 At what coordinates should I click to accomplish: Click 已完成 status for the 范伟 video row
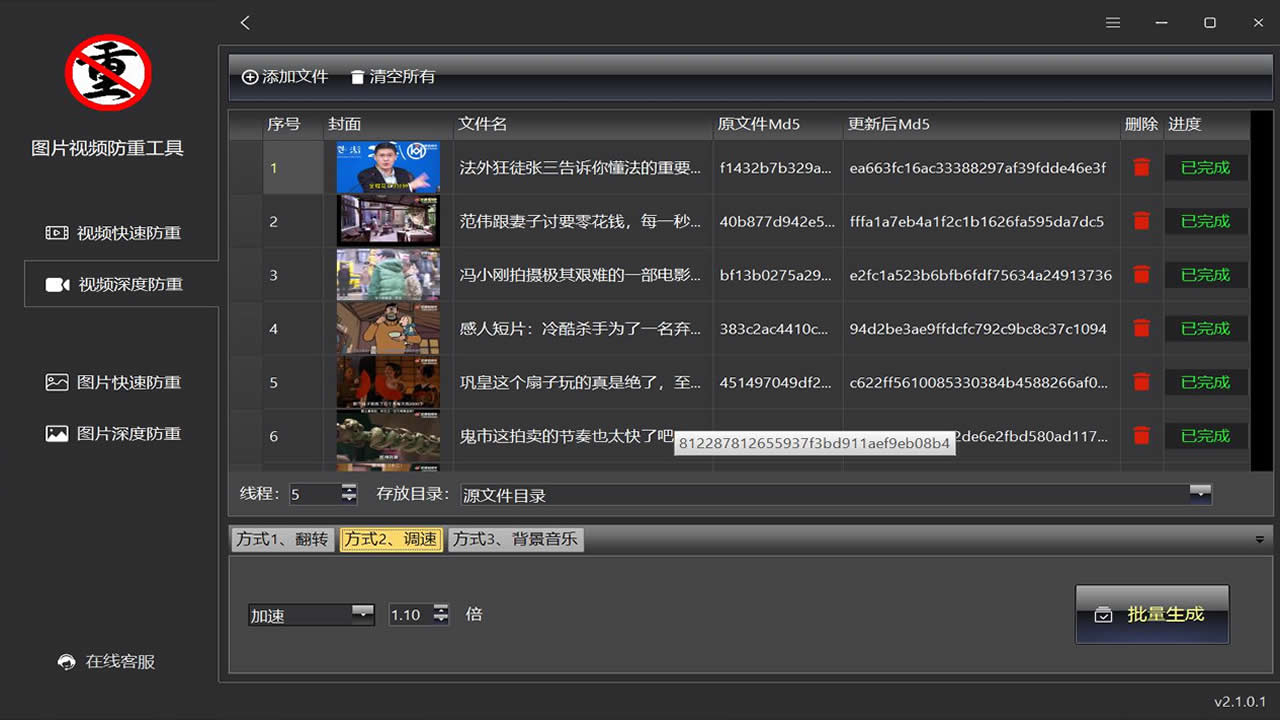(x=1205, y=221)
